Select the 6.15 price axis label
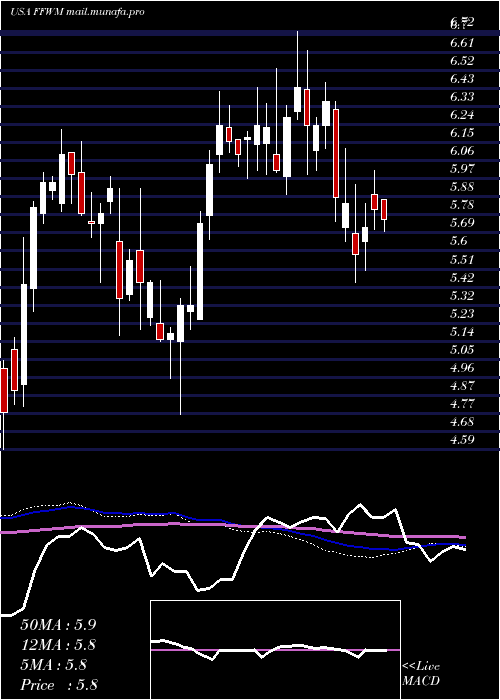500x700 pixels. click(462, 133)
